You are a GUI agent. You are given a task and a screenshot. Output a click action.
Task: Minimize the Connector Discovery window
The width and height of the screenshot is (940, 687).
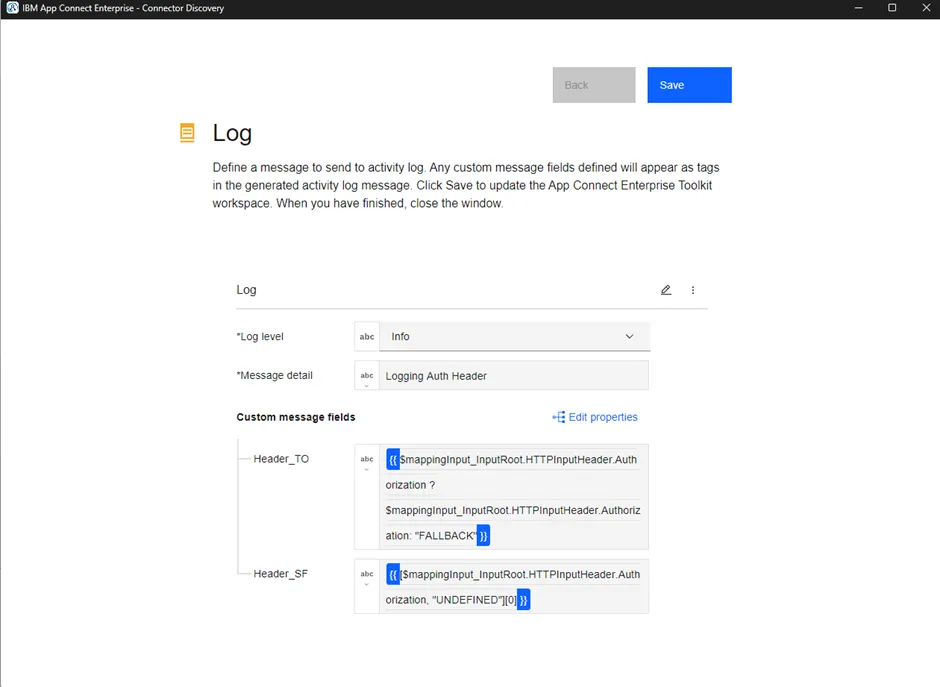(858, 8)
